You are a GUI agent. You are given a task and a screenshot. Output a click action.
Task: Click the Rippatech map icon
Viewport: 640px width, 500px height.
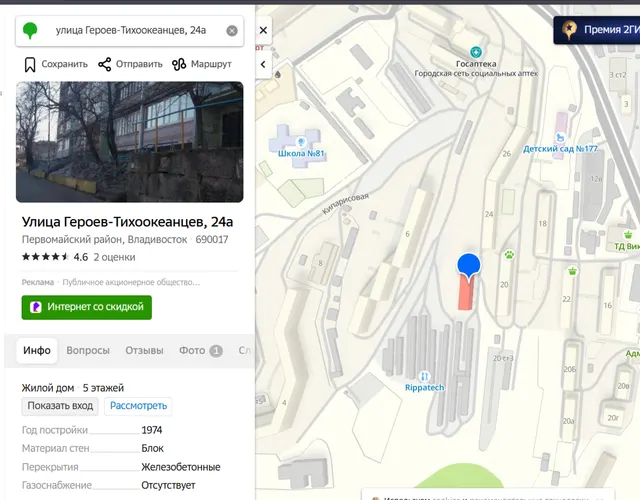(424, 376)
